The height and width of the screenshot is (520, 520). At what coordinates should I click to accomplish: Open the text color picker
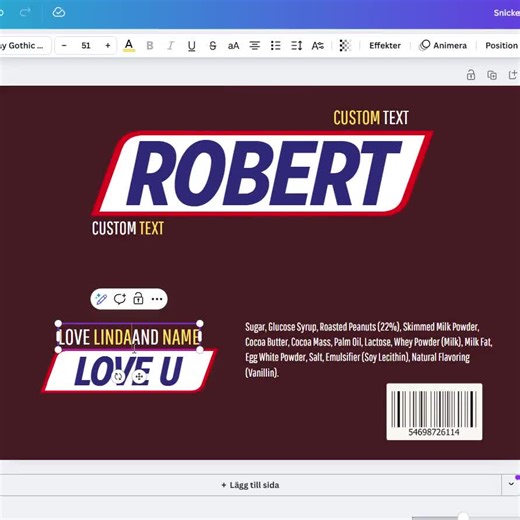[129, 45]
